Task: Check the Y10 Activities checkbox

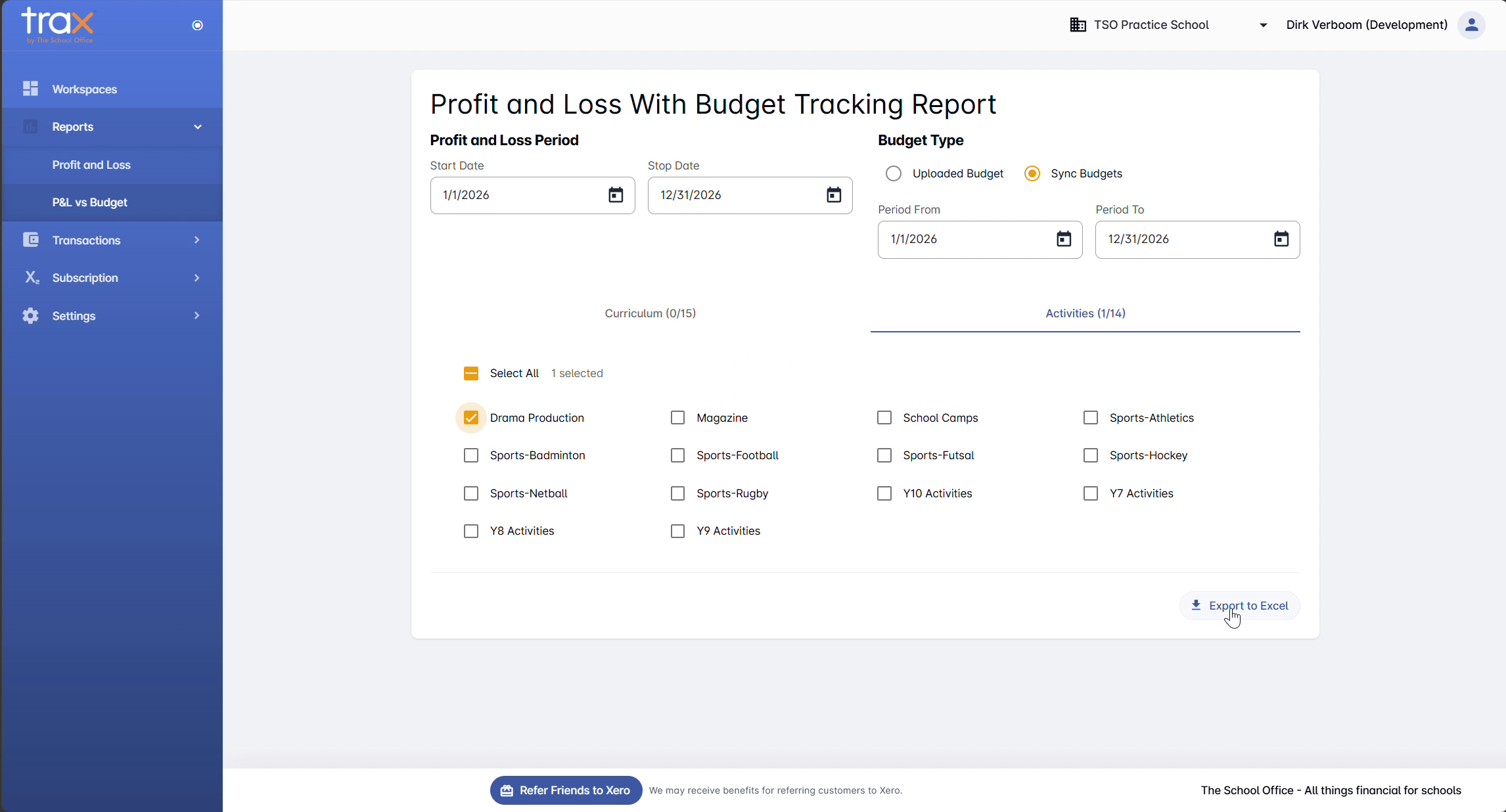Action: (884, 493)
